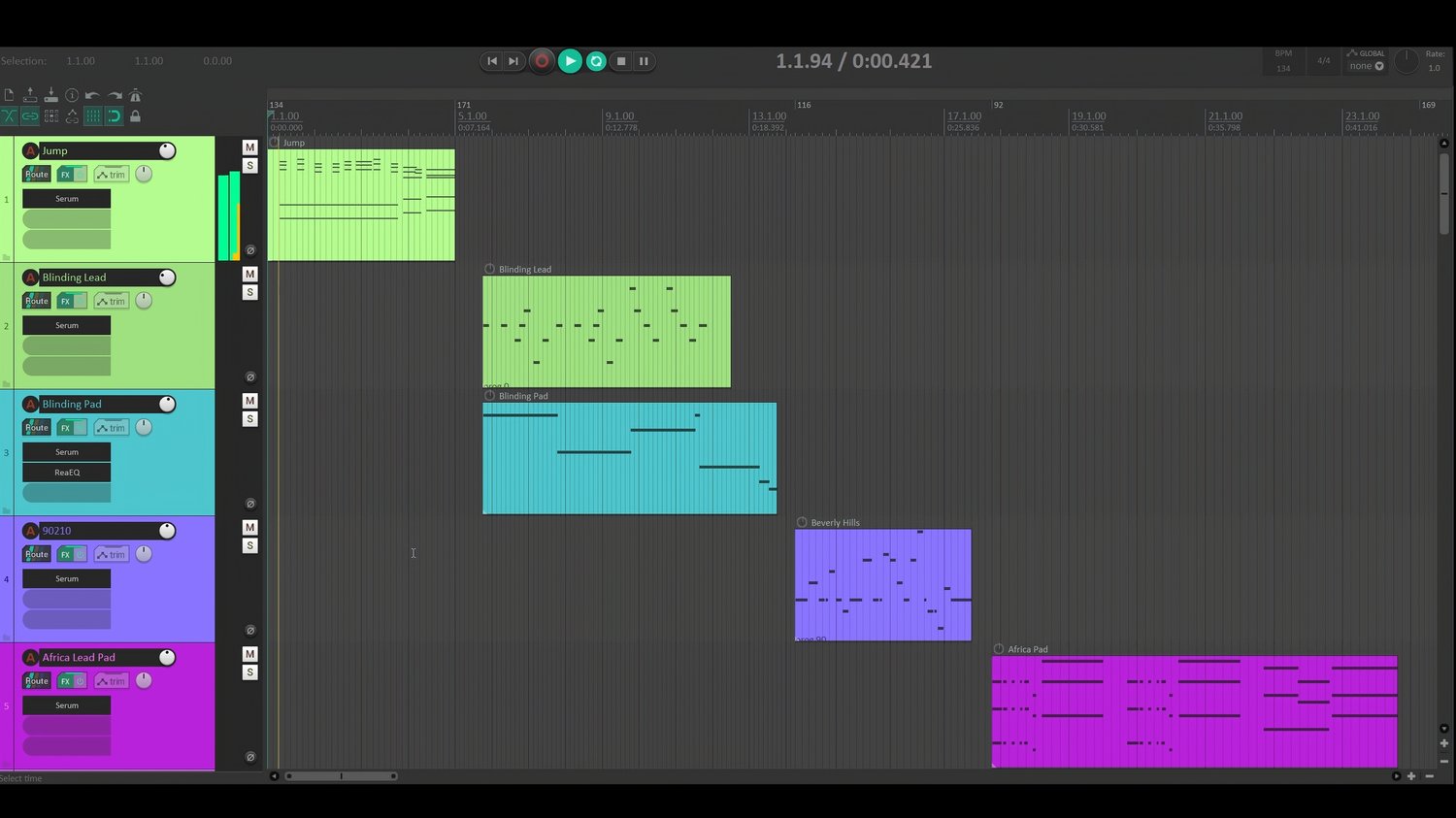Open Route for the Blinding Pad track
The width and height of the screenshot is (1456, 818).
click(37, 428)
